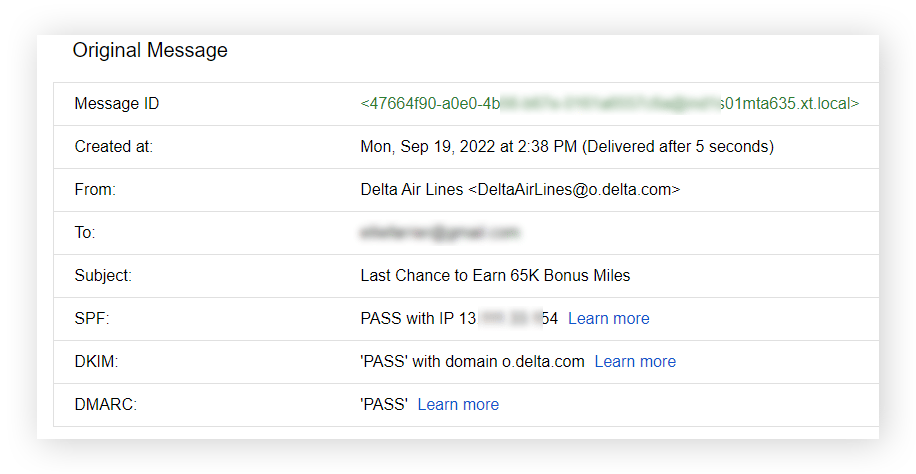
Task: Click the Created at: label
Action: point(113,147)
